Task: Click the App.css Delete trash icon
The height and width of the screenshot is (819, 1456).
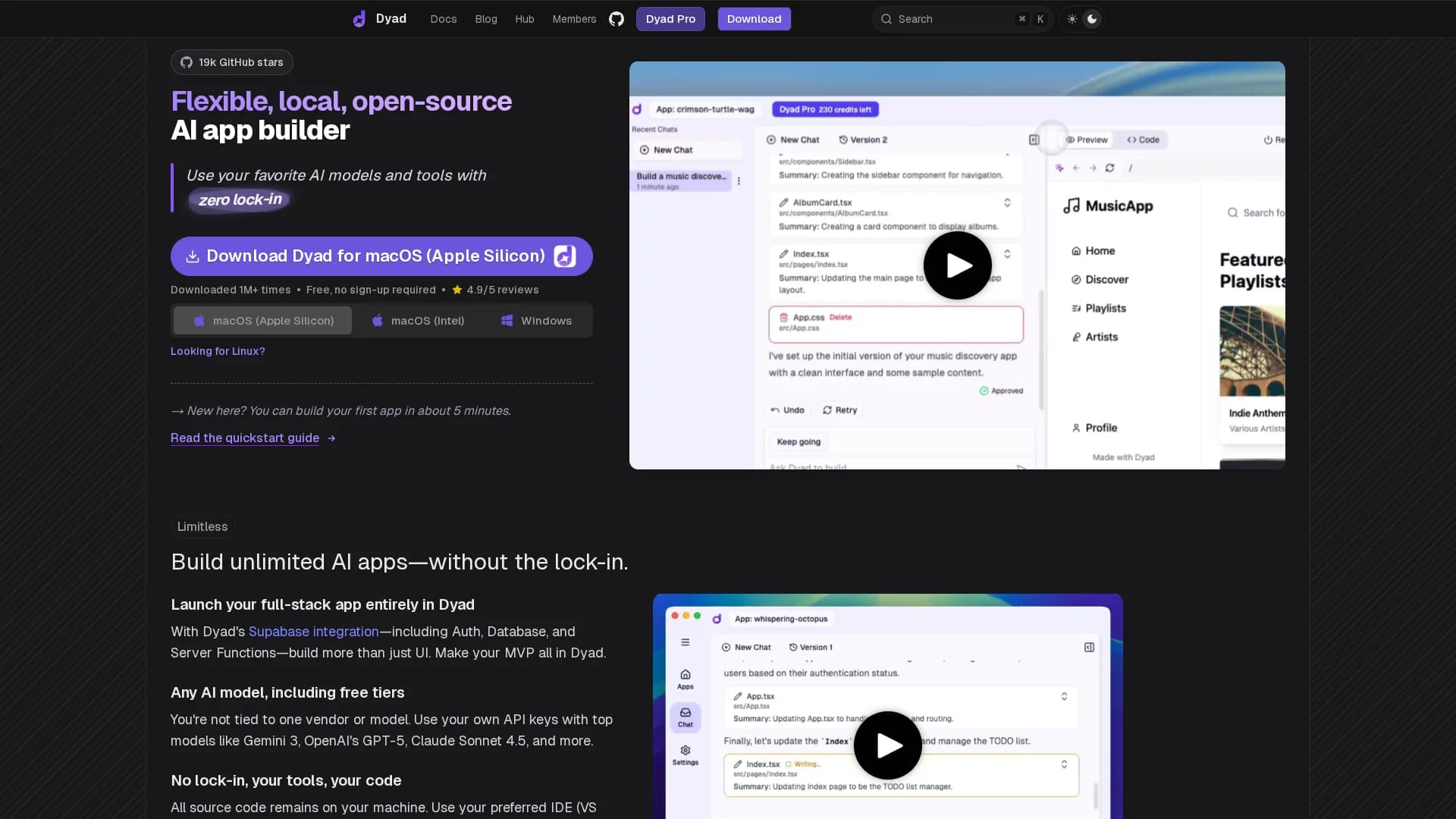Action: [783, 318]
